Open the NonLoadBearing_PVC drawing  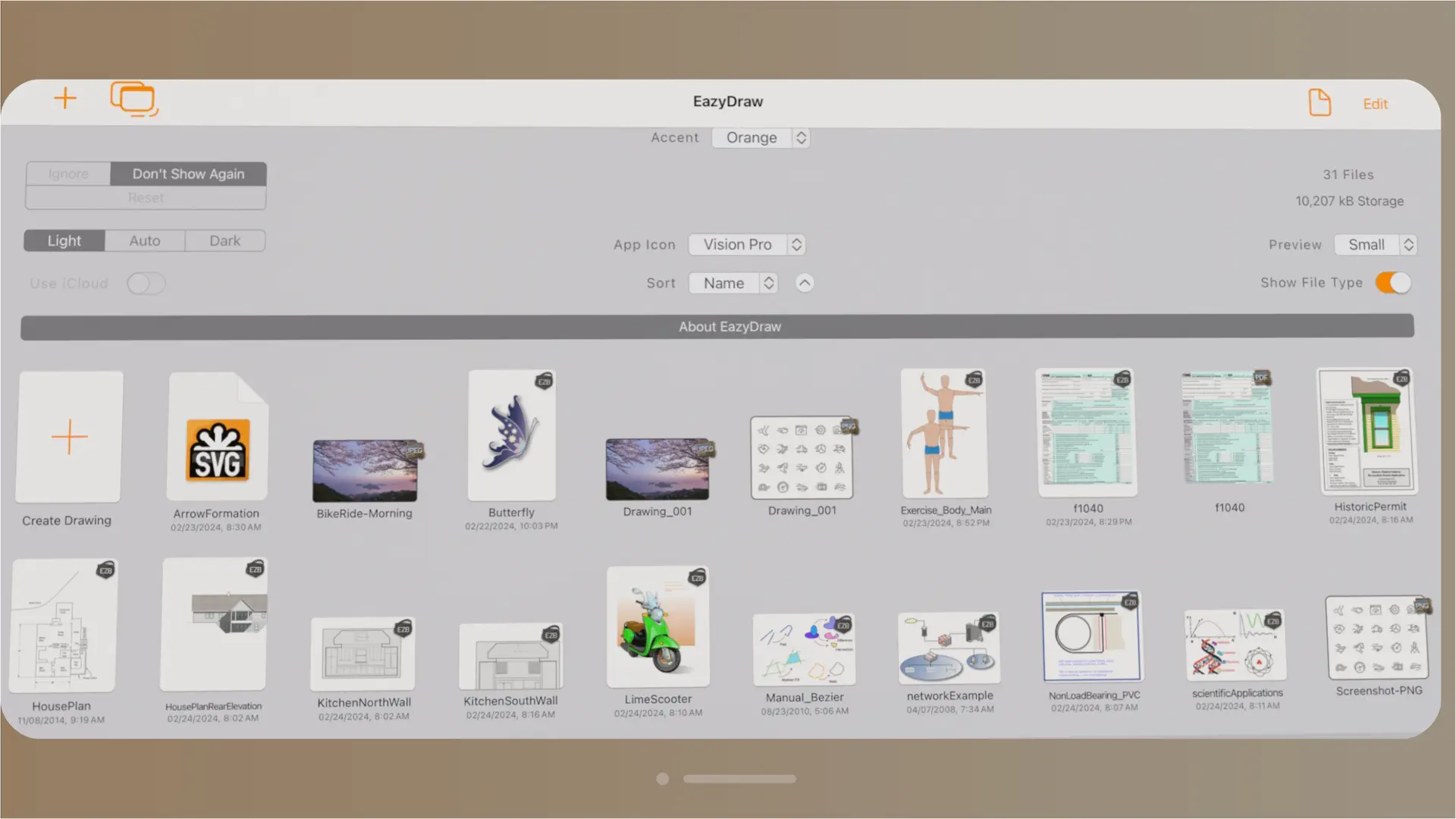click(x=1090, y=637)
